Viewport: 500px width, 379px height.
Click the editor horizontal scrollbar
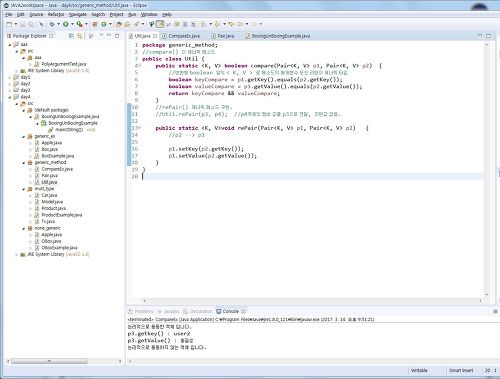[312, 300]
